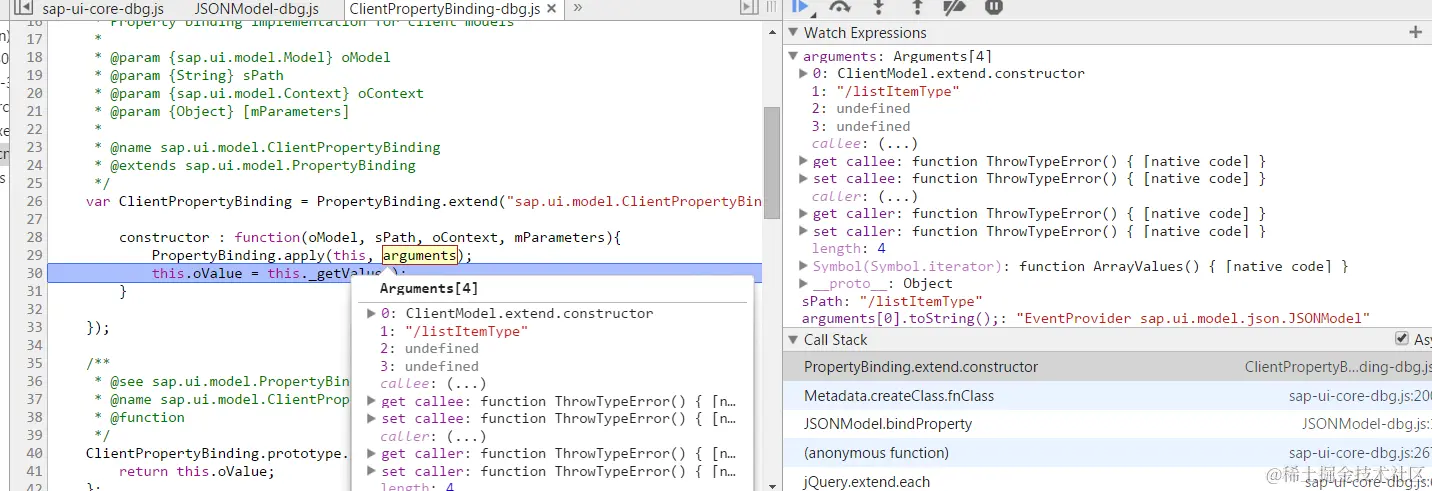Viewport: 1432px width, 491px height.
Task: Expand get caller in Watch Expressions
Action: point(804,213)
